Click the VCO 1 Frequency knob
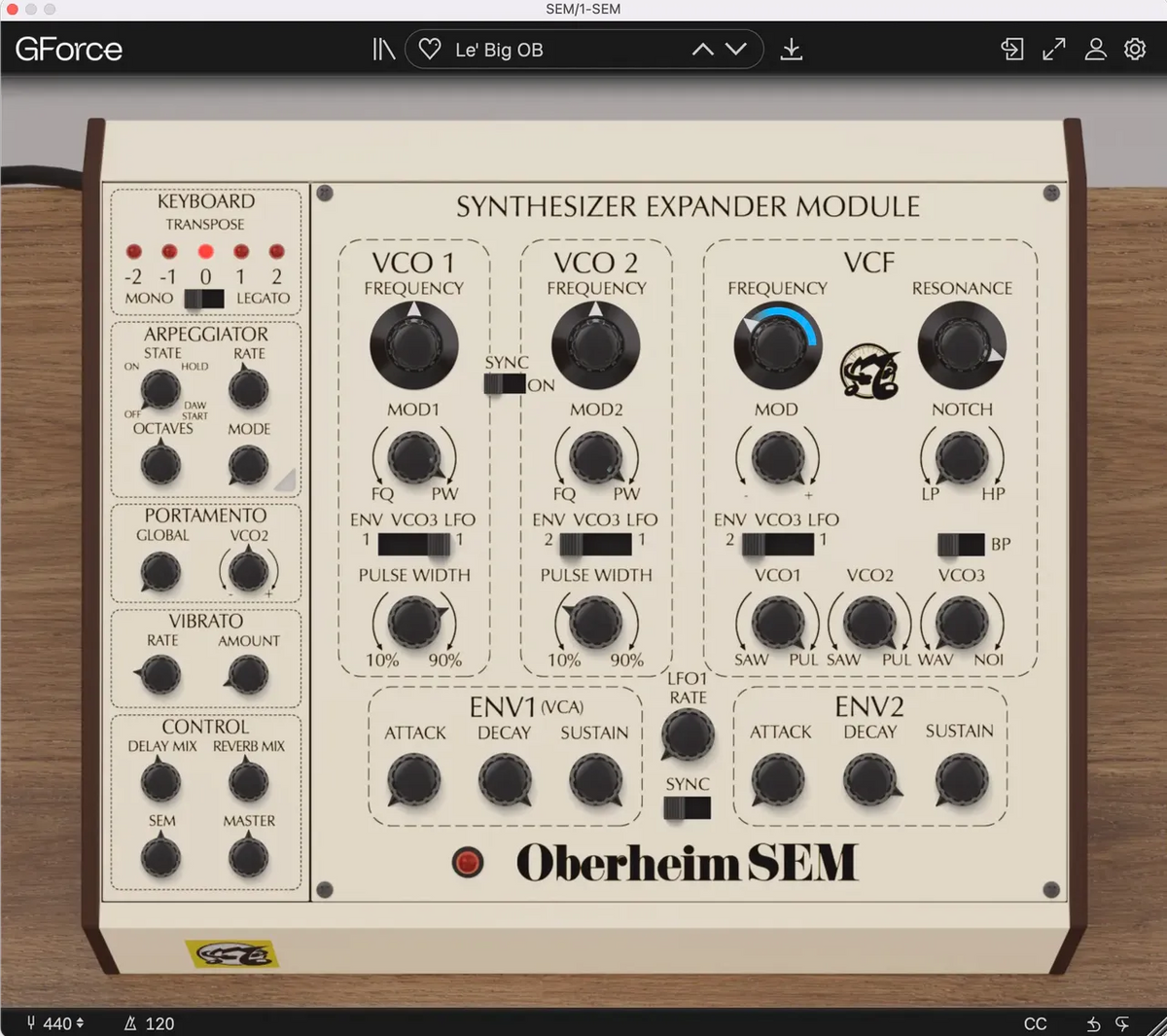The image size is (1167, 1036). (413, 345)
